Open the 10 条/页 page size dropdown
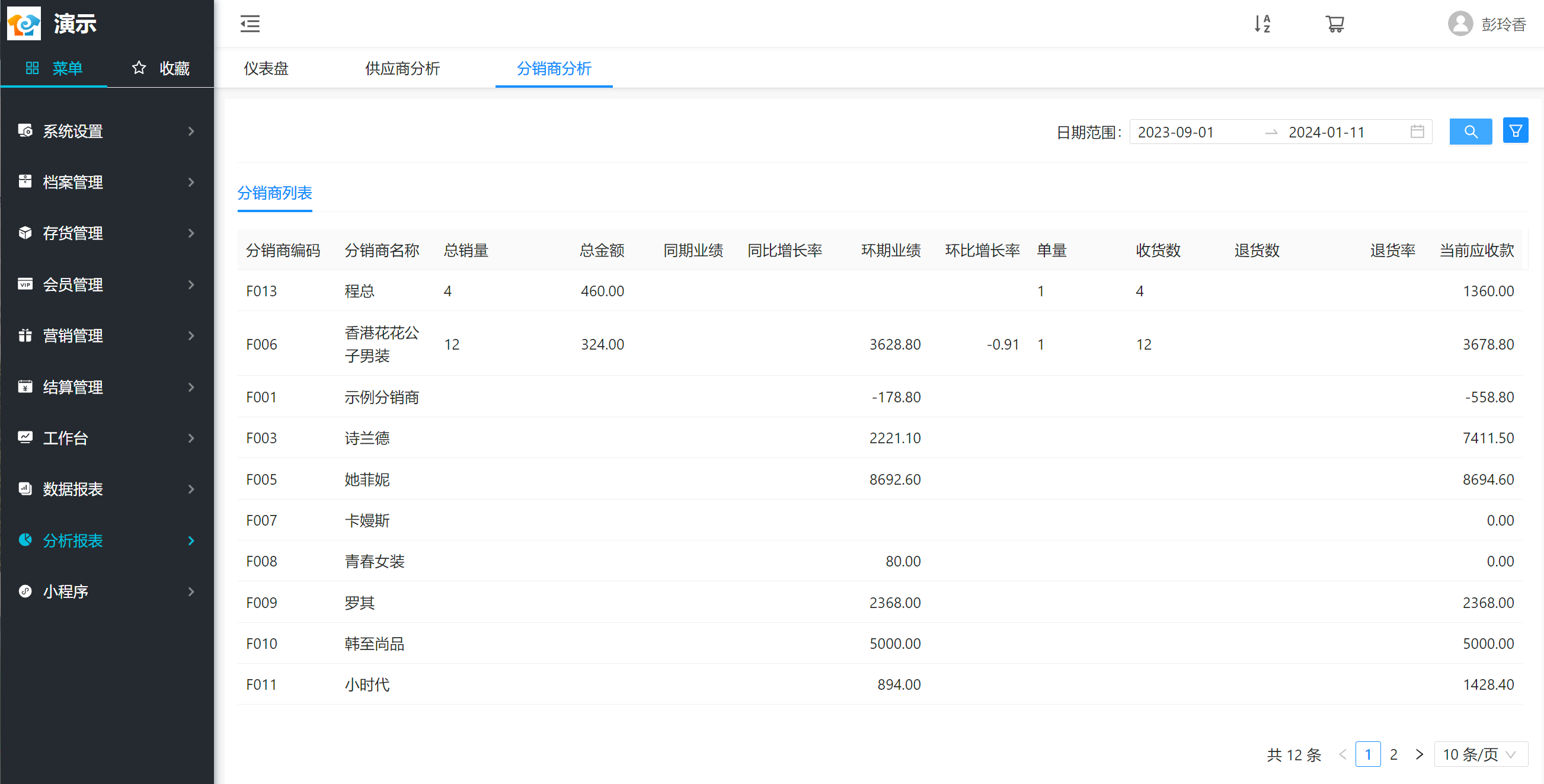1544x784 pixels. pos(1481,754)
